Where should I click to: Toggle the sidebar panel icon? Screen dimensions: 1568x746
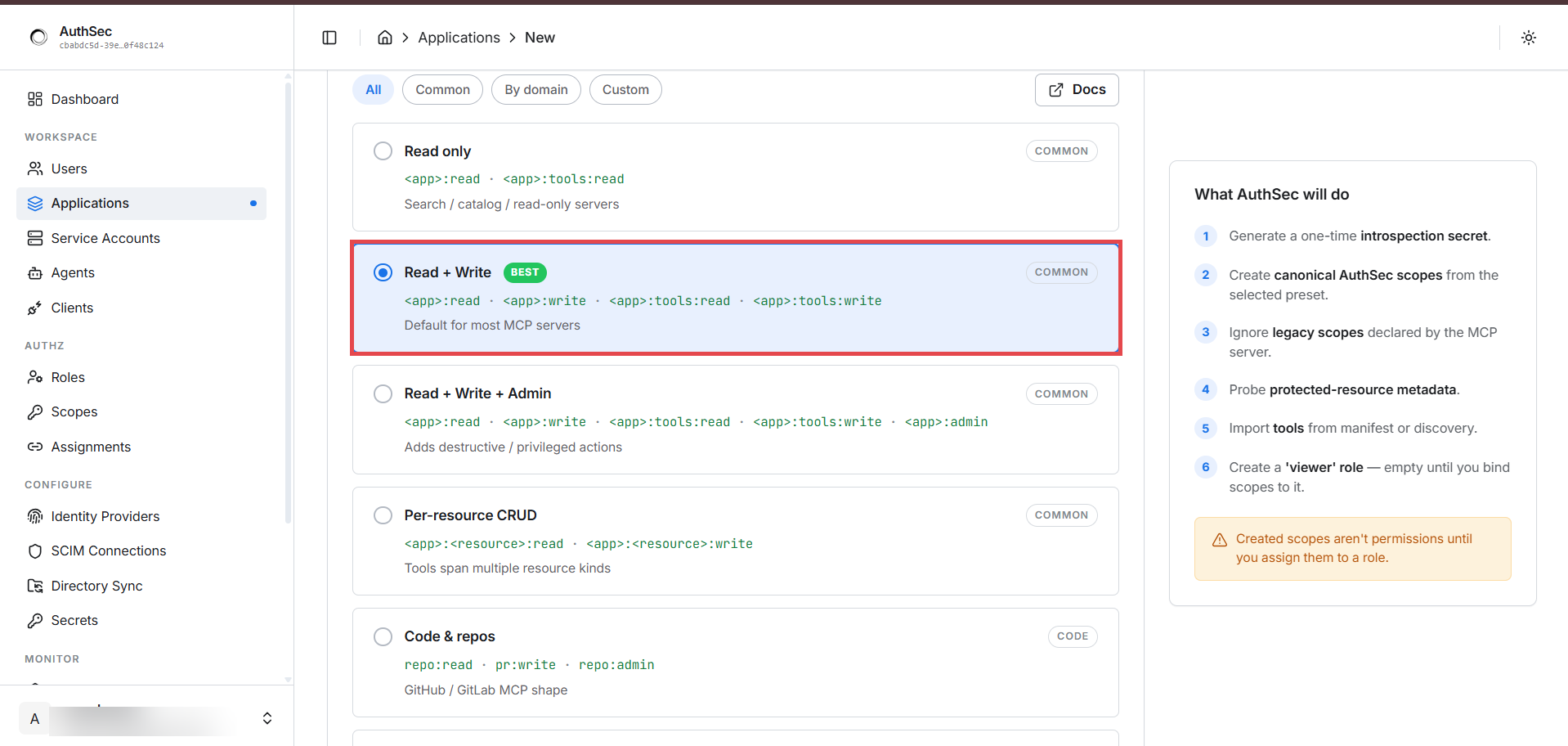329,38
